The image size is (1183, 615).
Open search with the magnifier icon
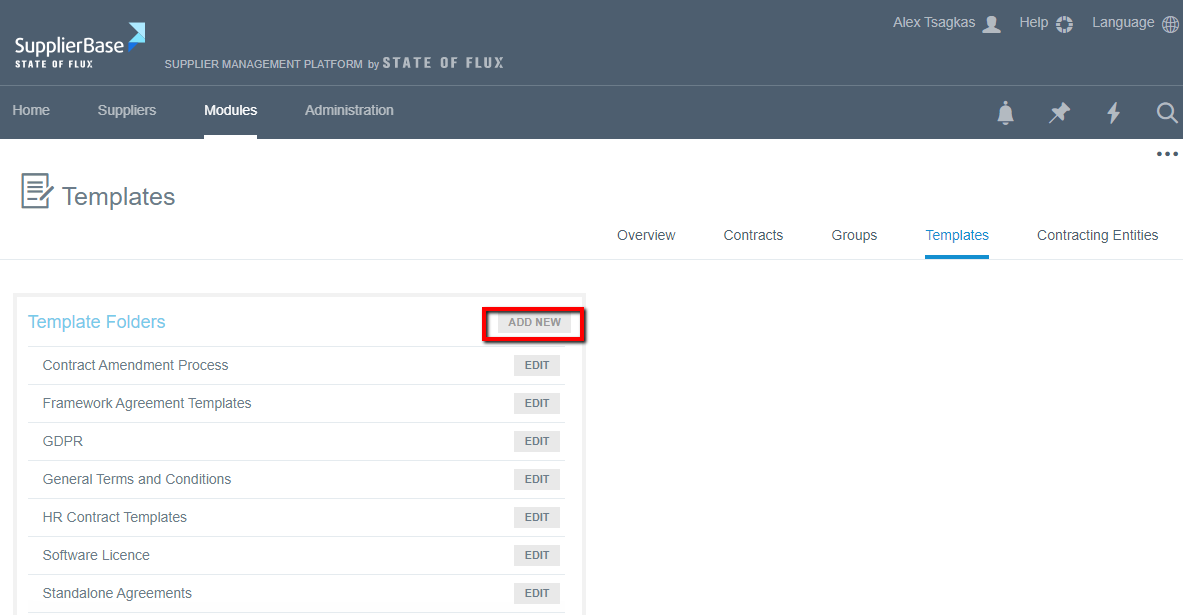point(1166,113)
